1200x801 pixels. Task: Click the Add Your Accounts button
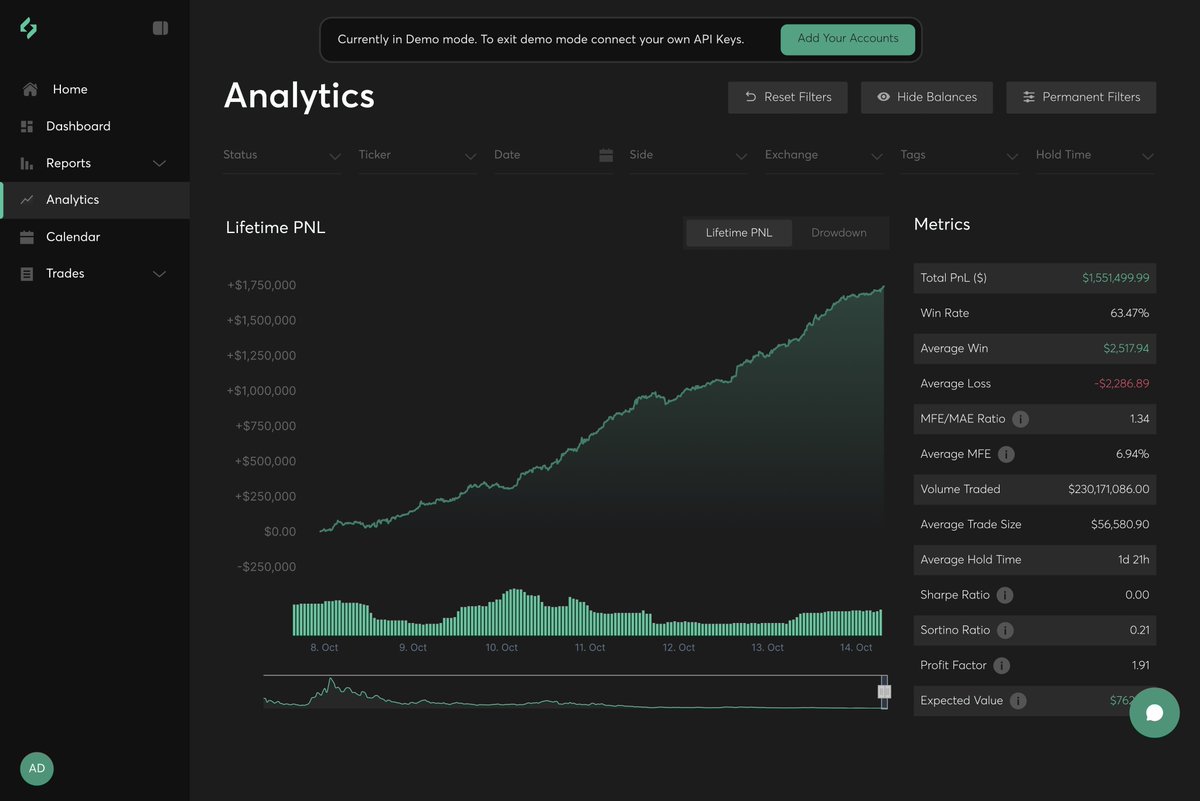click(x=848, y=39)
